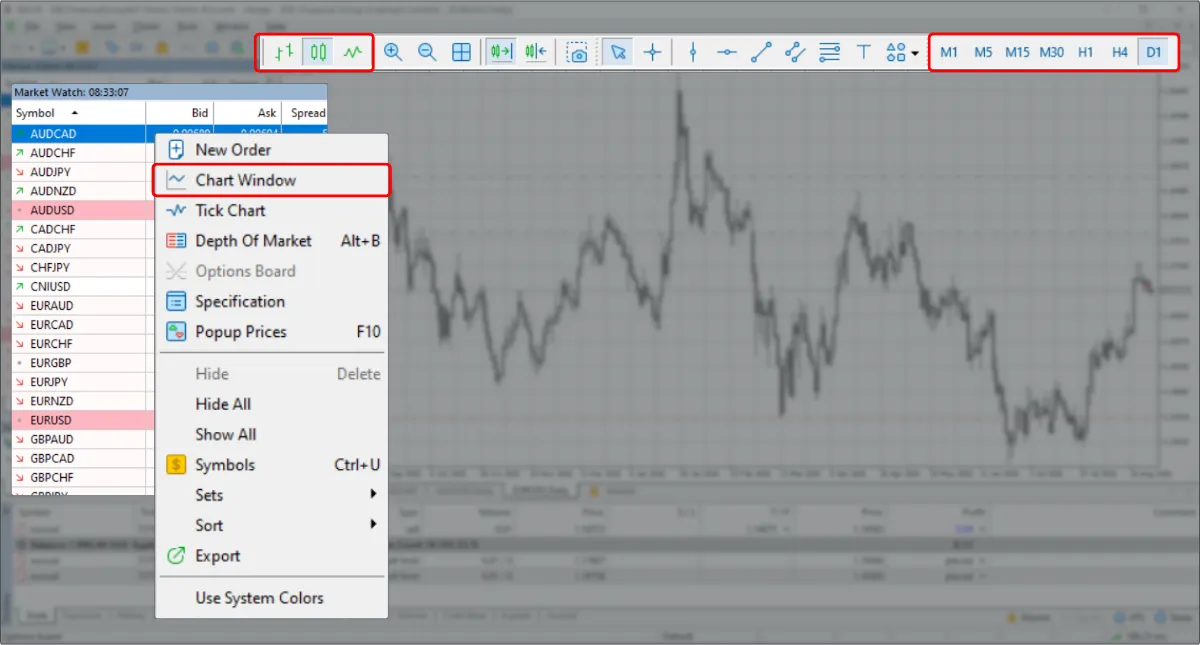
Task: Switch chart to candlestick mode
Action: pos(318,52)
